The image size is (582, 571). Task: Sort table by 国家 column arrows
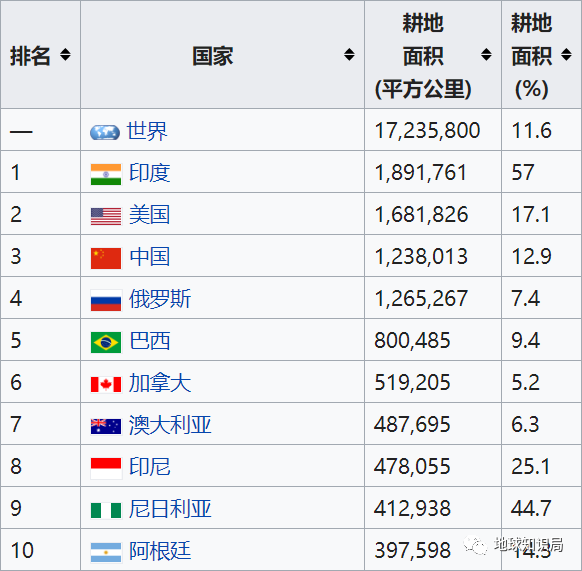(x=349, y=55)
